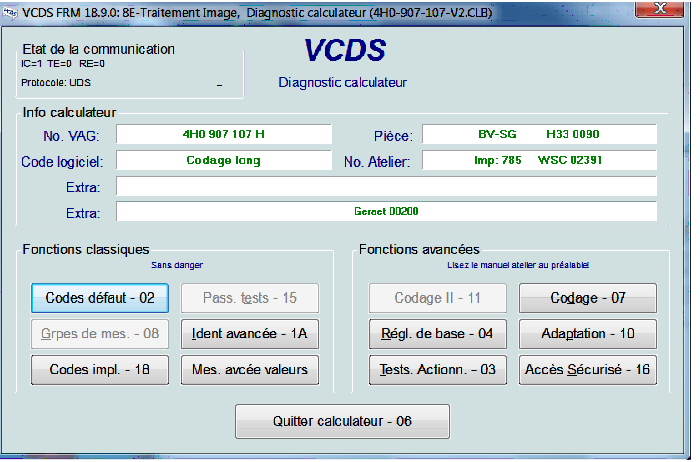700x462 pixels.
Task: Click the 'No. Atelier:' label
Action: point(377,162)
